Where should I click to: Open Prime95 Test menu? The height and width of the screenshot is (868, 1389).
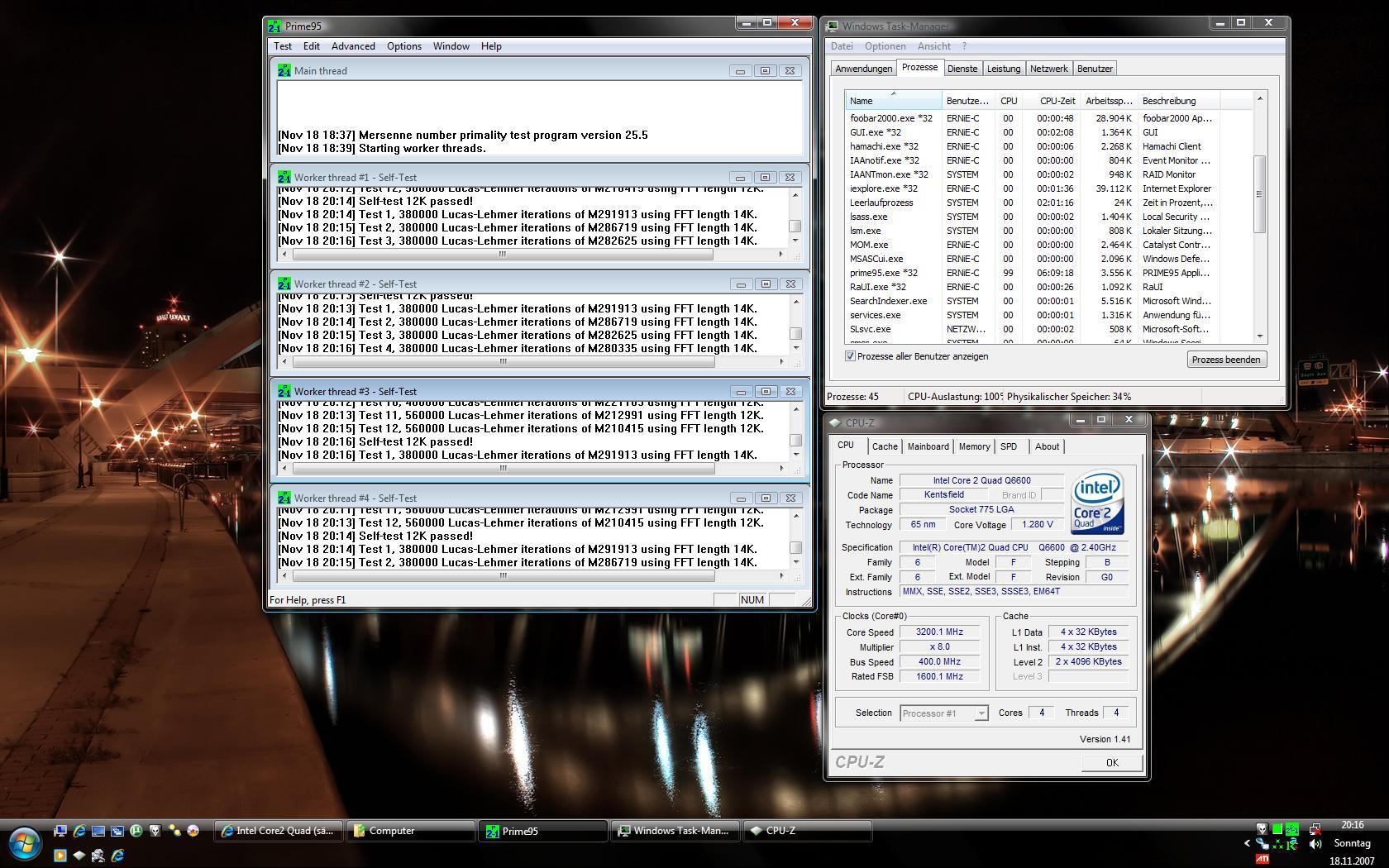coord(283,46)
